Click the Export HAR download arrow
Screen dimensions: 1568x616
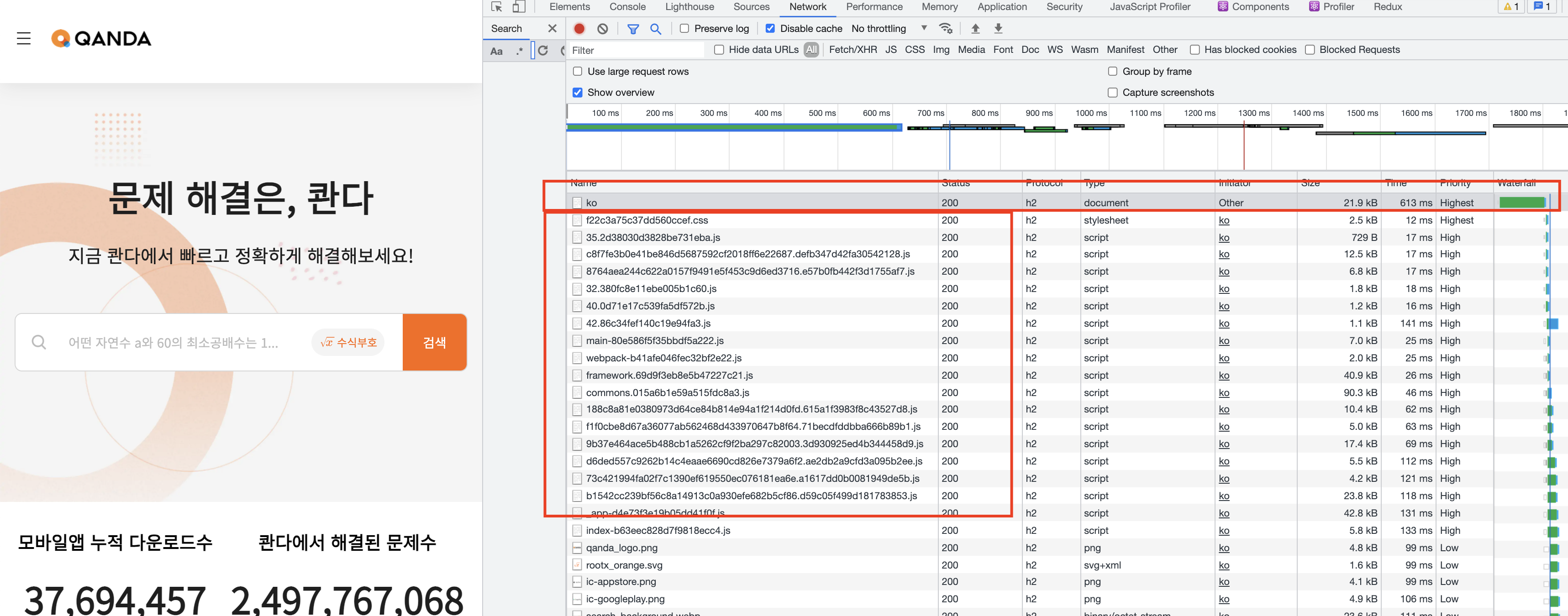[x=998, y=29]
